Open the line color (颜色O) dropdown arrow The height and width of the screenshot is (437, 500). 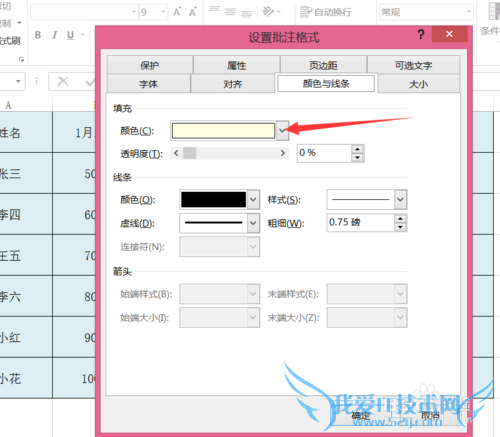[253, 200]
